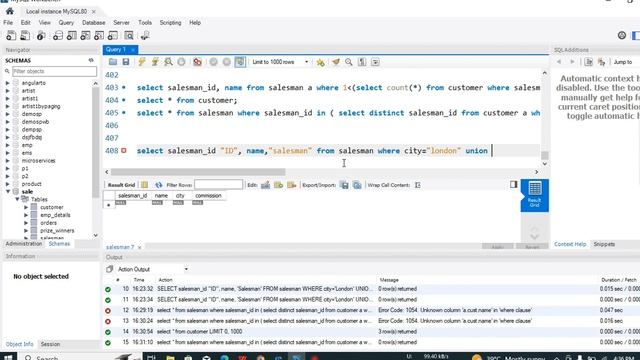Screen dimensions: 640x360
Task: Click the search table data toolbar icon
Action: tap(129, 36)
